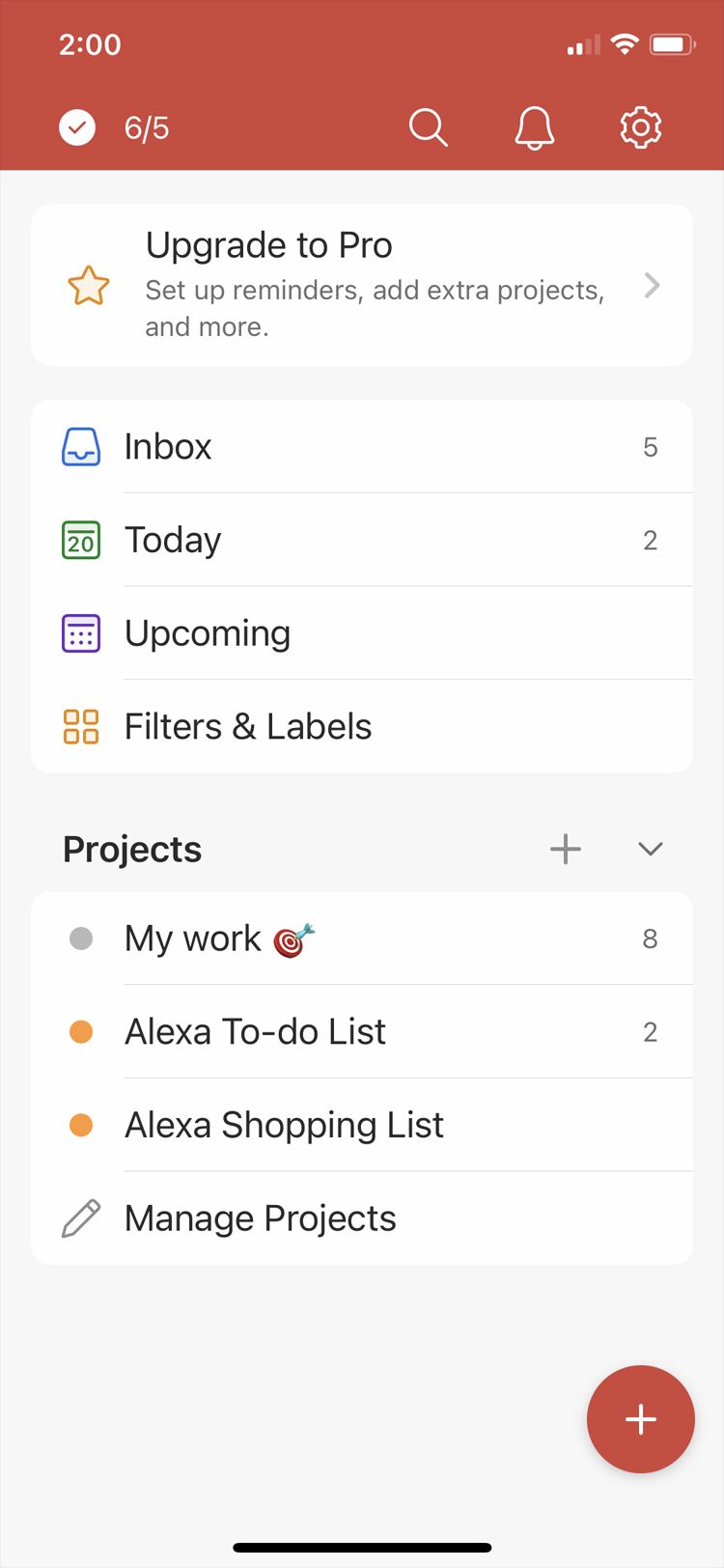Tap the 6/5 productivity counter
The width and height of the screenshot is (724, 1568).
coord(147,127)
